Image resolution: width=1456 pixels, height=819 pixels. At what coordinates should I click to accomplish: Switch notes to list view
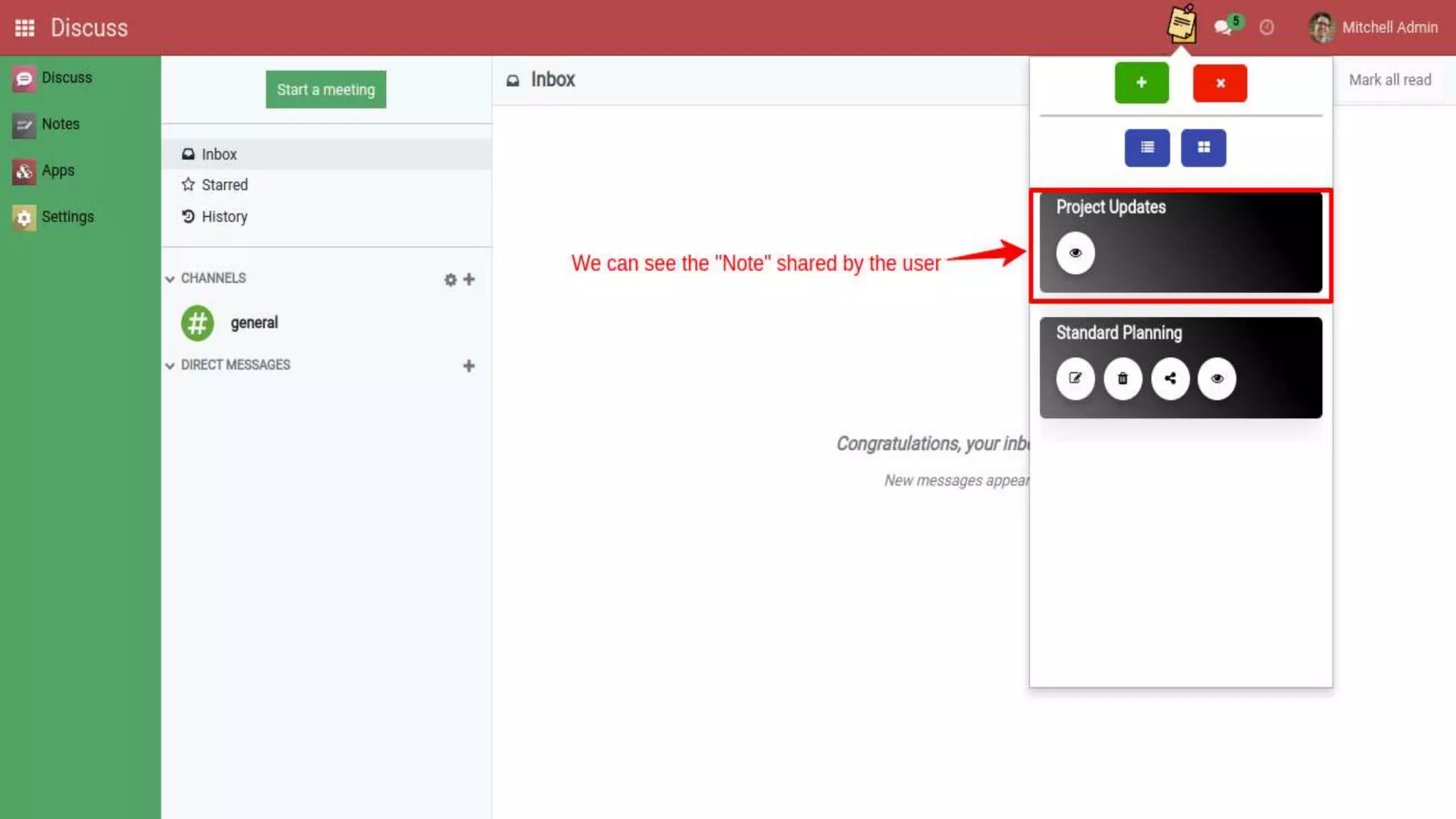1147,147
